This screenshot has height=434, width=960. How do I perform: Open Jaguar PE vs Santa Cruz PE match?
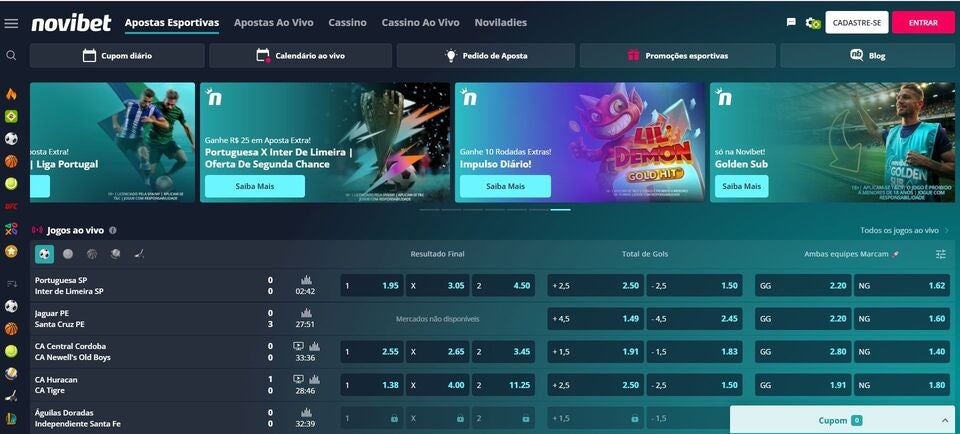point(60,318)
